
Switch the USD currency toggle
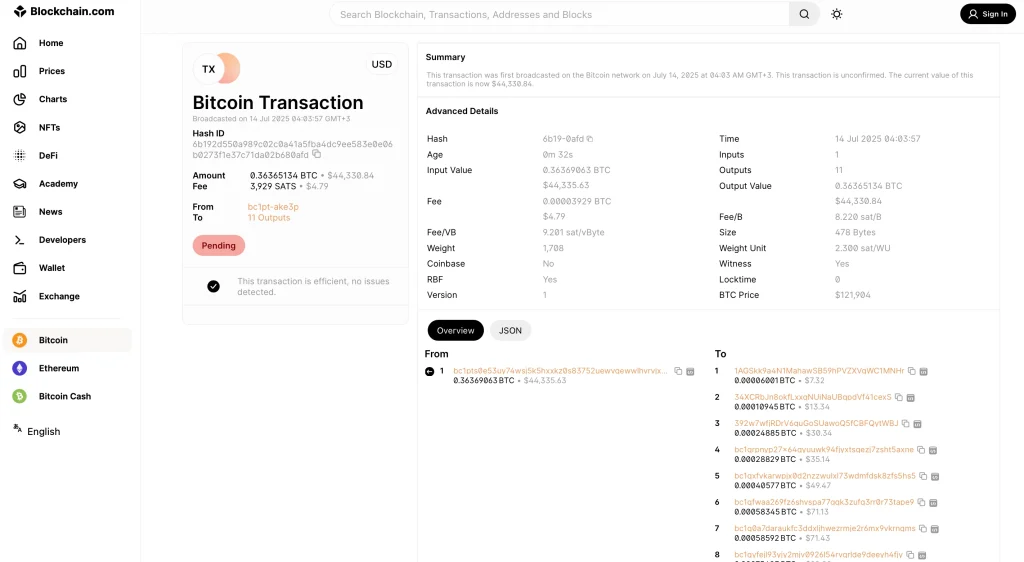[381, 64]
